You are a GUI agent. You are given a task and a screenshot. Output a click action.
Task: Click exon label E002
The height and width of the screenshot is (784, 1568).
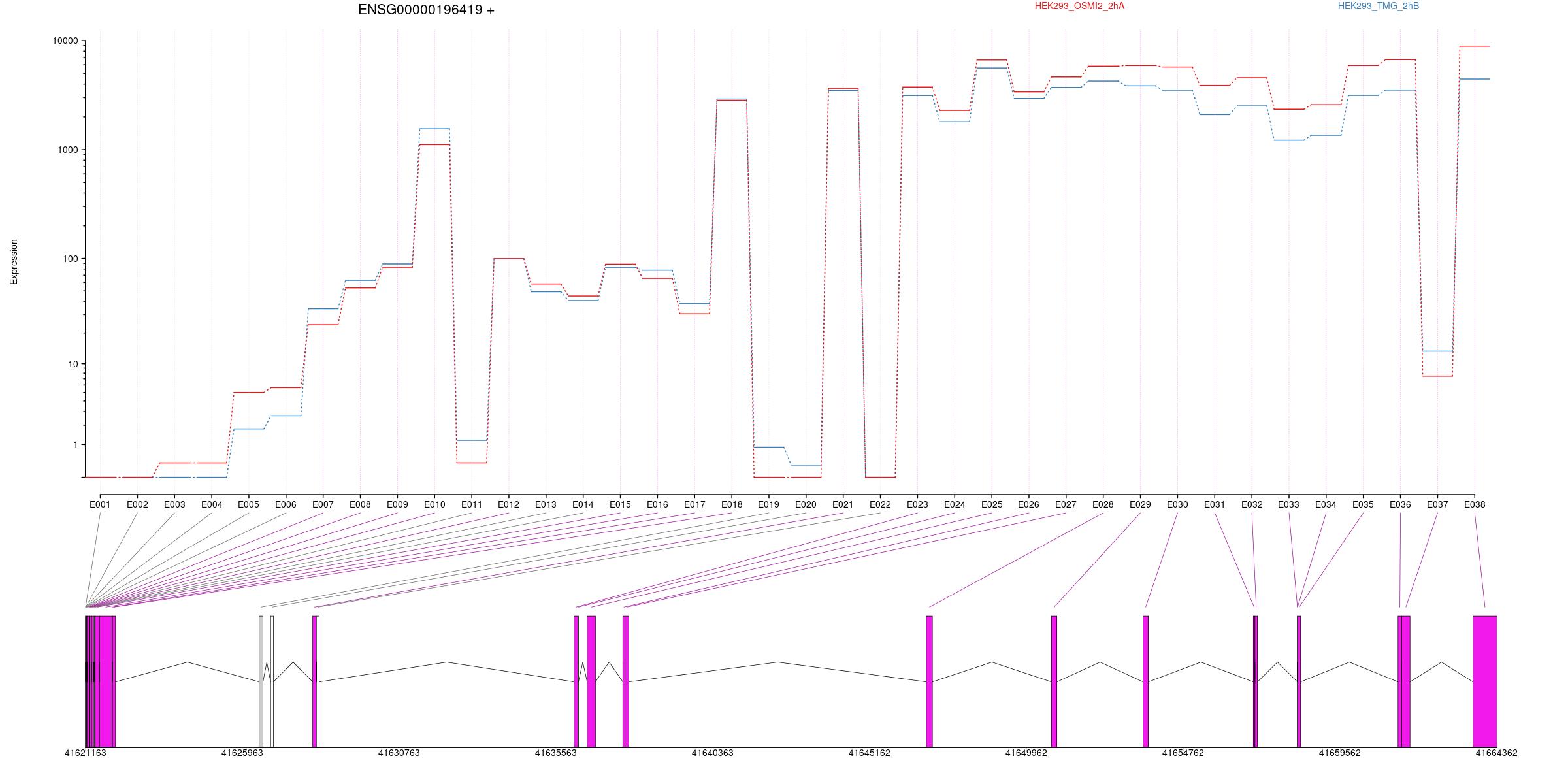pos(137,504)
